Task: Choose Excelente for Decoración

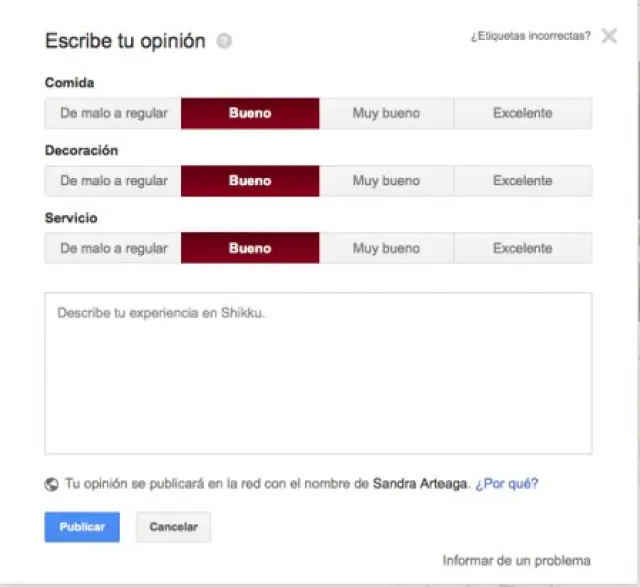Action: pyautogui.click(x=522, y=181)
